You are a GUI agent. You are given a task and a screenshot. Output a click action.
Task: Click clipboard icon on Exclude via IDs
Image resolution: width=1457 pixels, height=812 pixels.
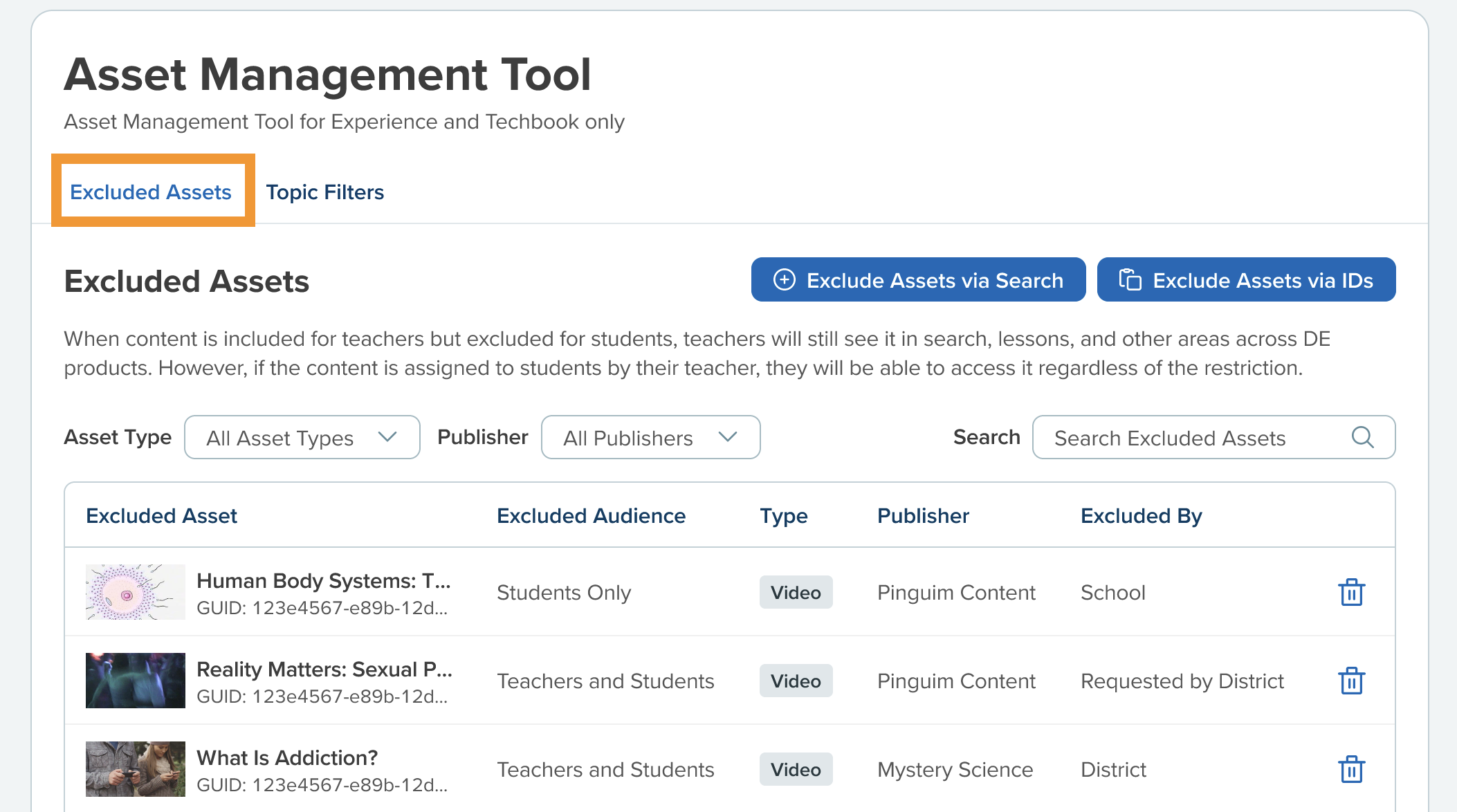pyautogui.click(x=1130, y=279)
